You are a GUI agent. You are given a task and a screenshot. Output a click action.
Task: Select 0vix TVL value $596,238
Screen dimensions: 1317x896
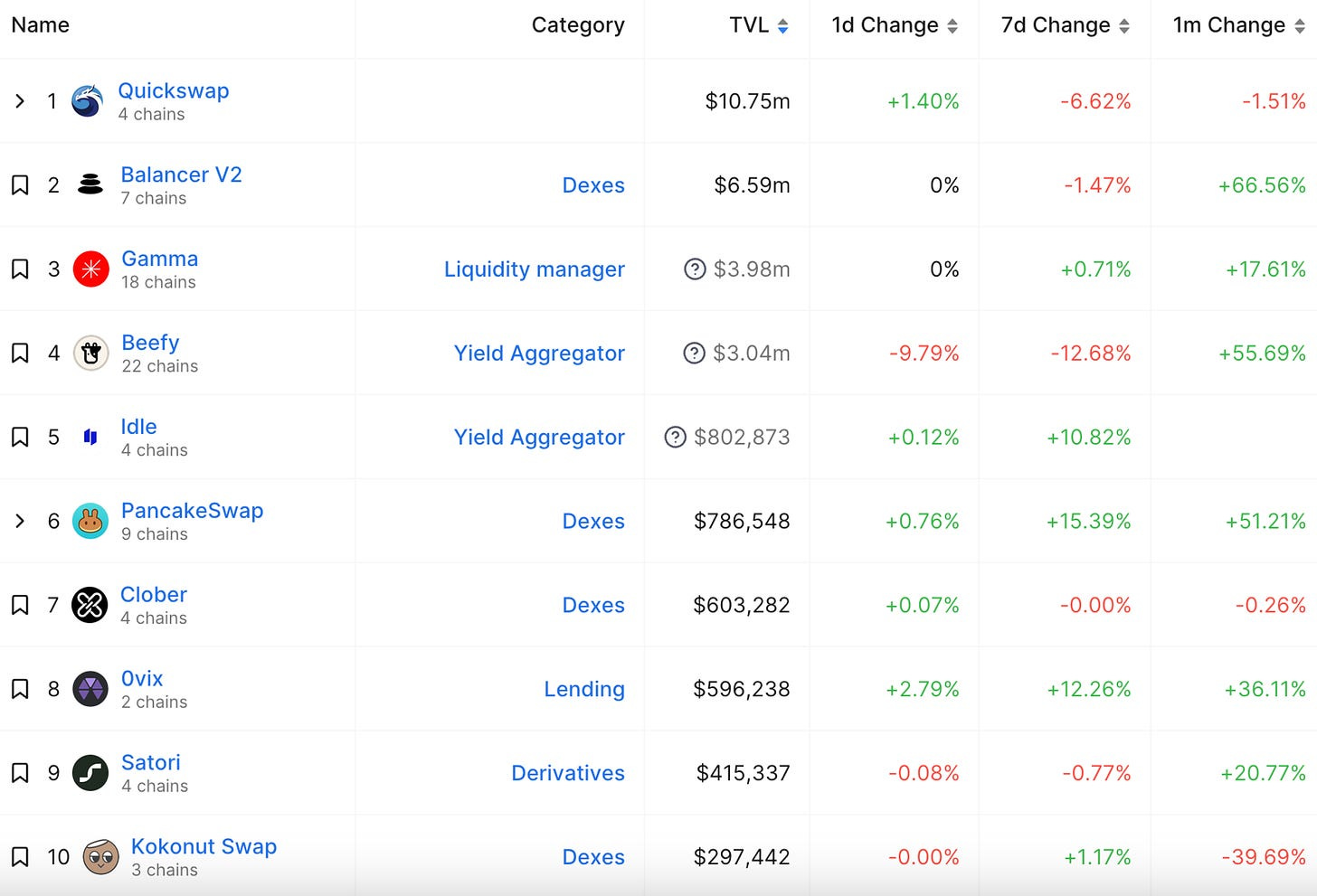point(742,690)
